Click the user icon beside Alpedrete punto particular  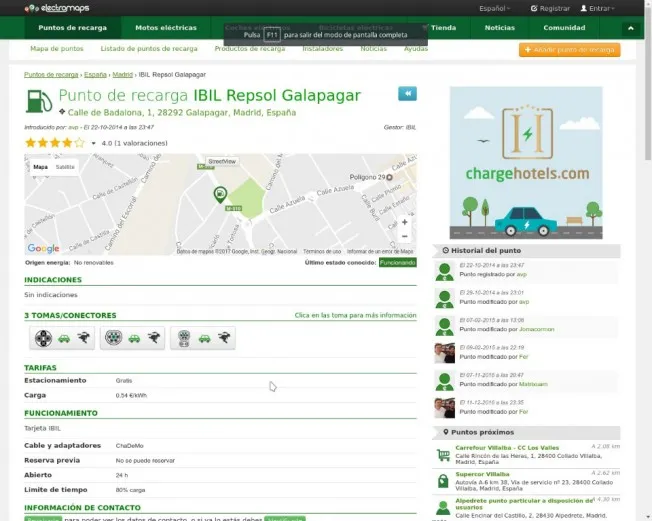coord(443,508)
